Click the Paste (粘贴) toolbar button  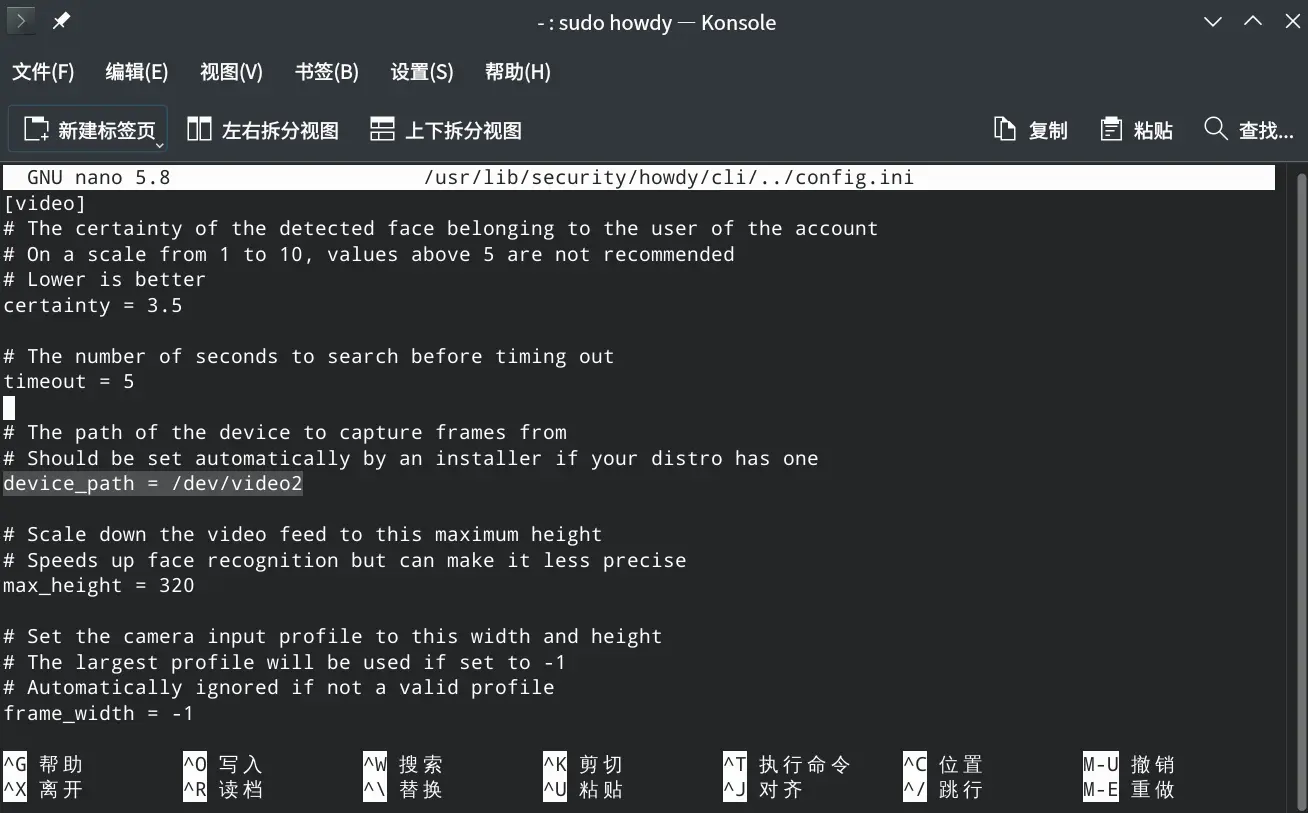coord(1136,130)
